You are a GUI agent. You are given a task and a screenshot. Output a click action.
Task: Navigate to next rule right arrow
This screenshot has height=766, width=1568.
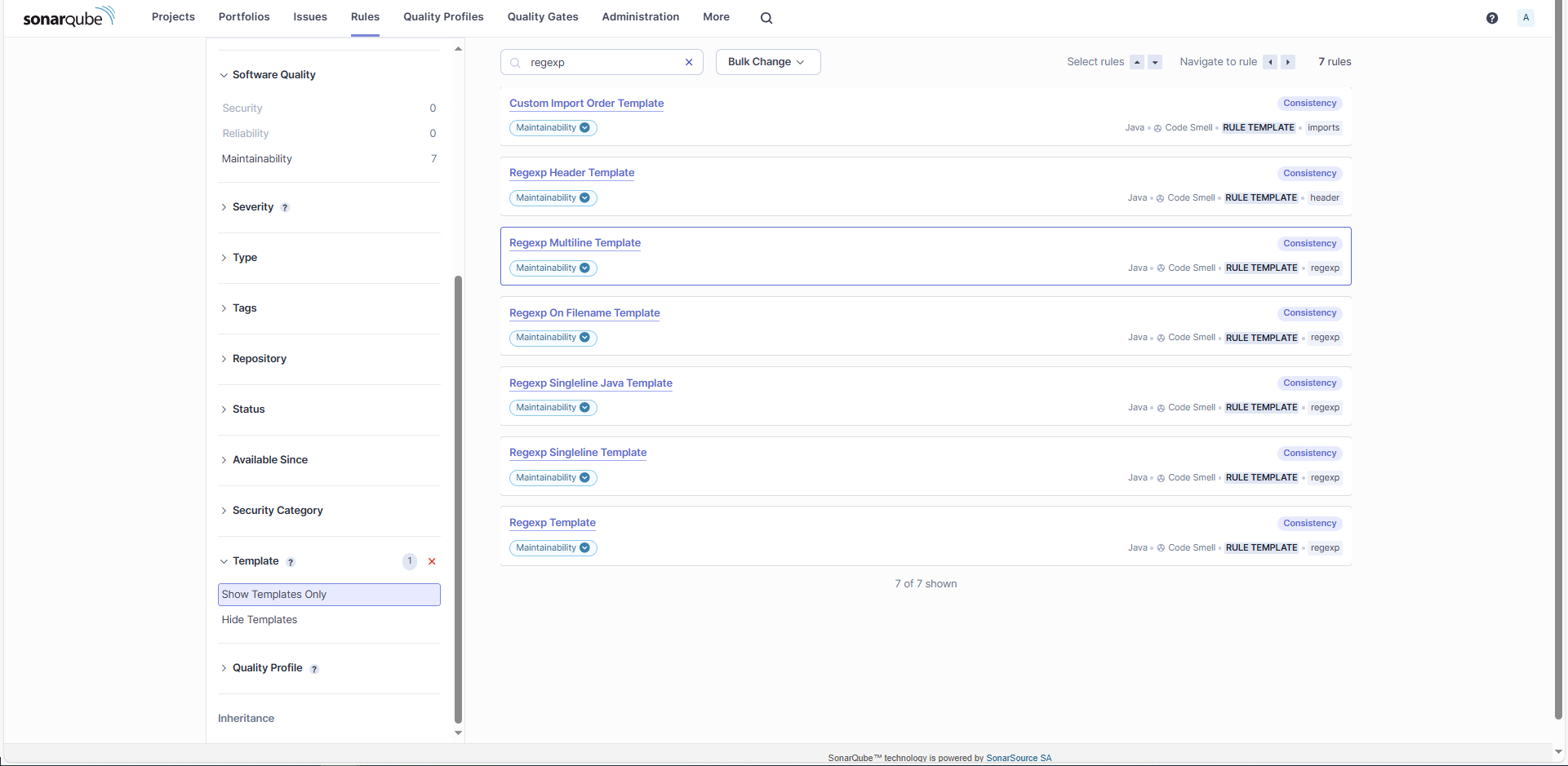pos(1288,62)
